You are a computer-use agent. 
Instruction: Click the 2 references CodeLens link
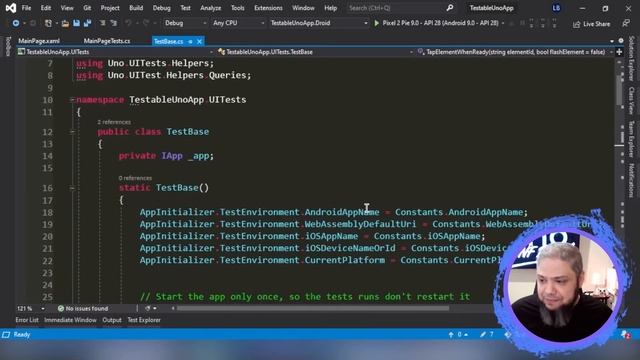pyautogui.click(x=114, y=122)
